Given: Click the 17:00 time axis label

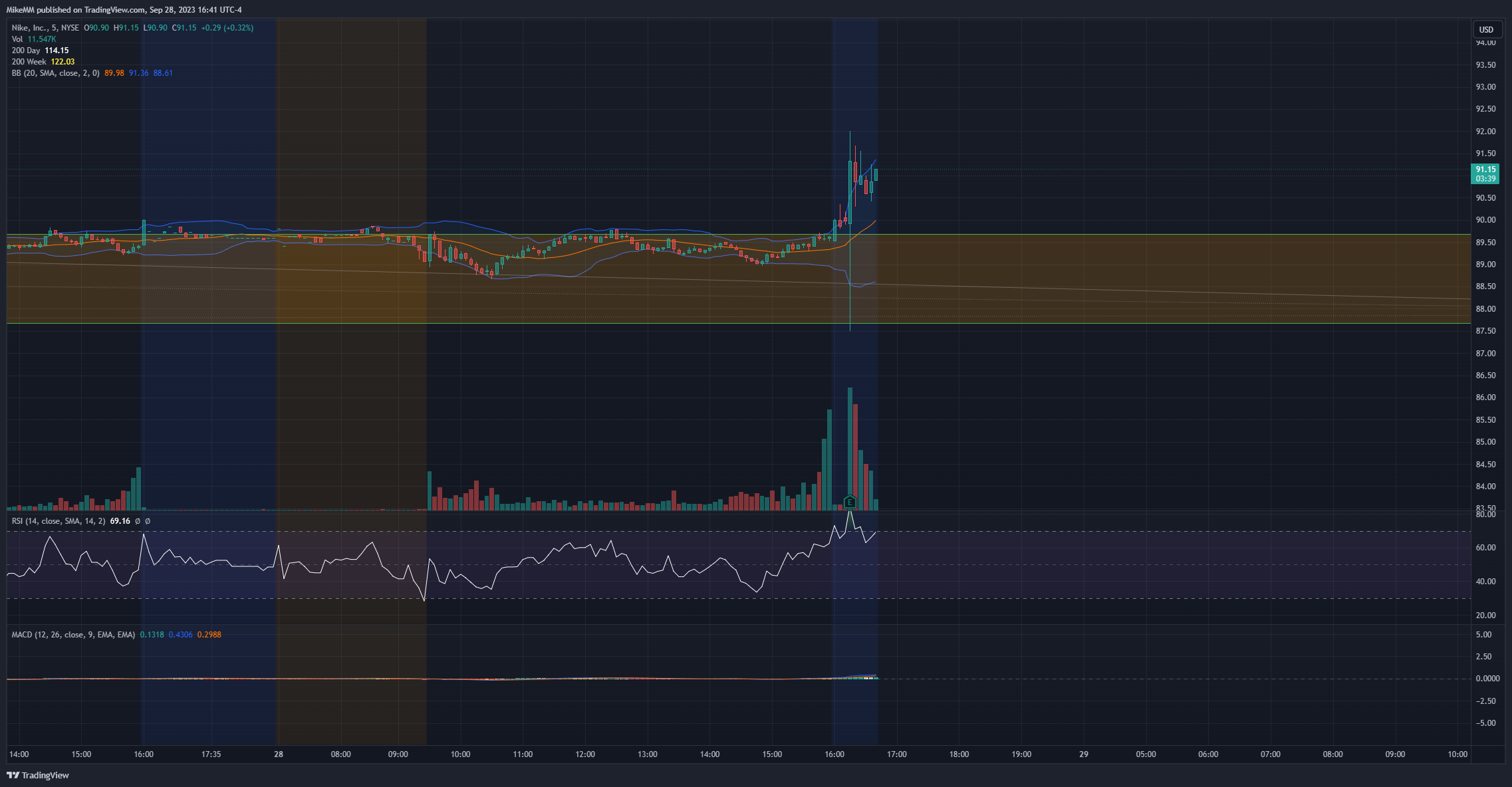Looking at the screenshot, I should tap(897, 754).
